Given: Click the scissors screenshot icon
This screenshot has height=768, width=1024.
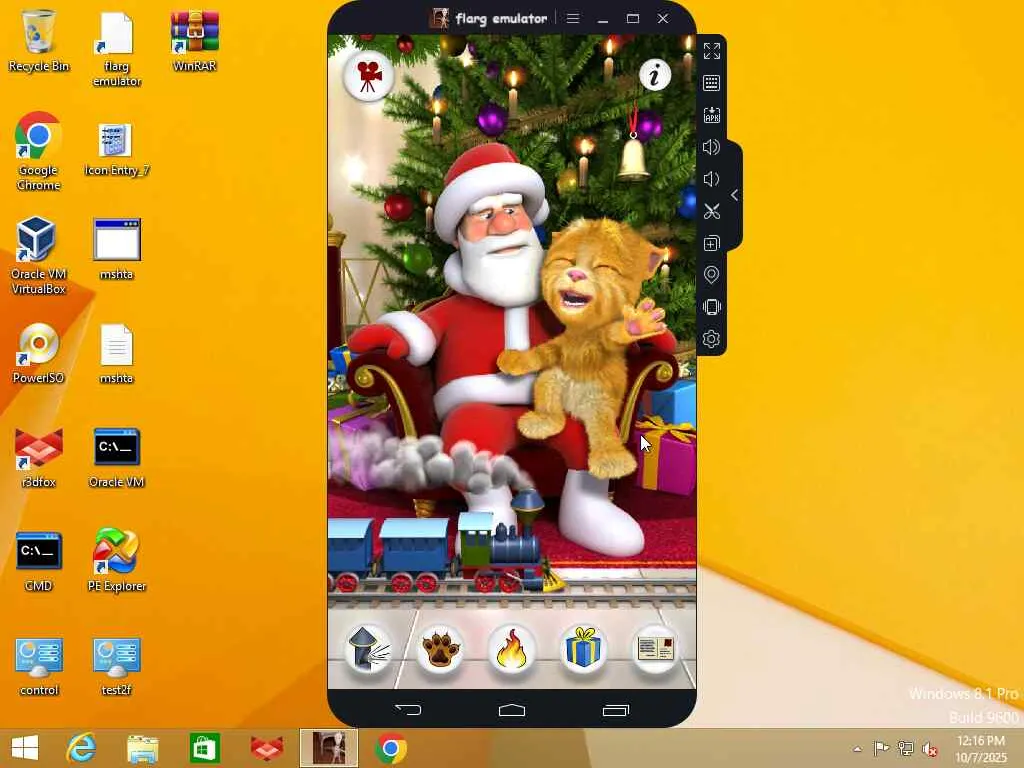Looking at the screenshot, I should pos(711,211).
